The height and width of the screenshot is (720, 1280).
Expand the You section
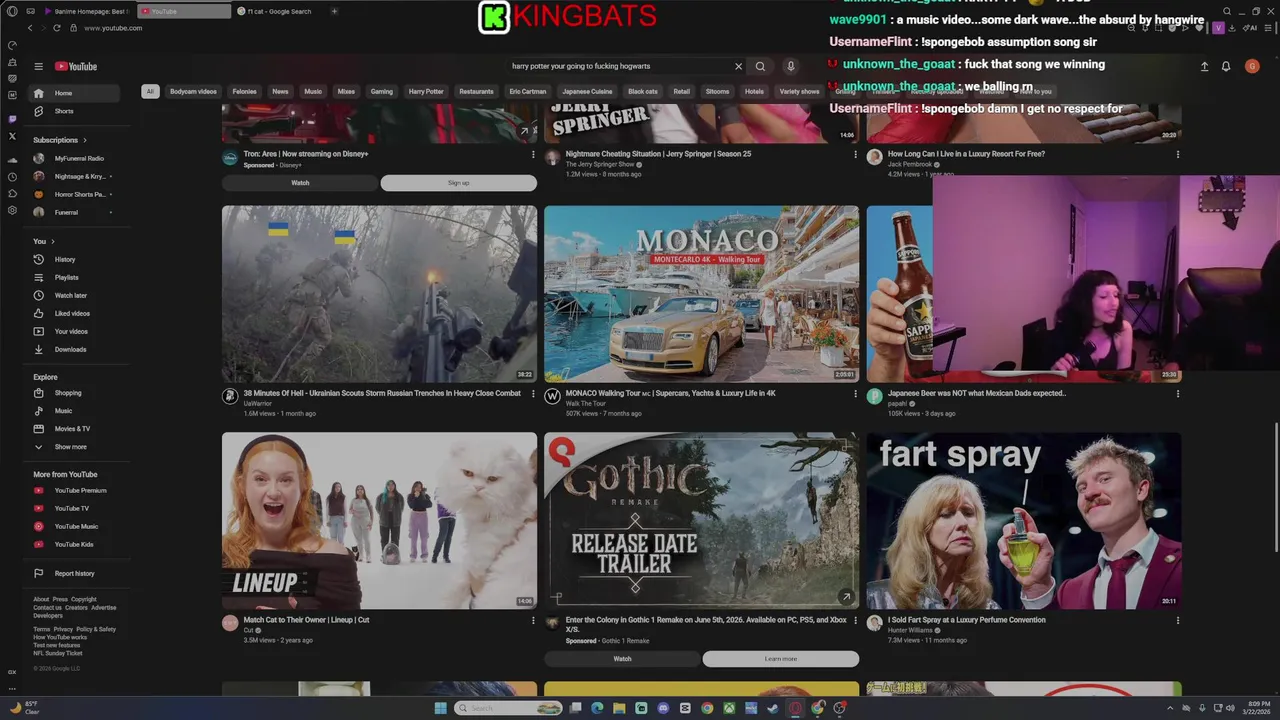[44, 241]
